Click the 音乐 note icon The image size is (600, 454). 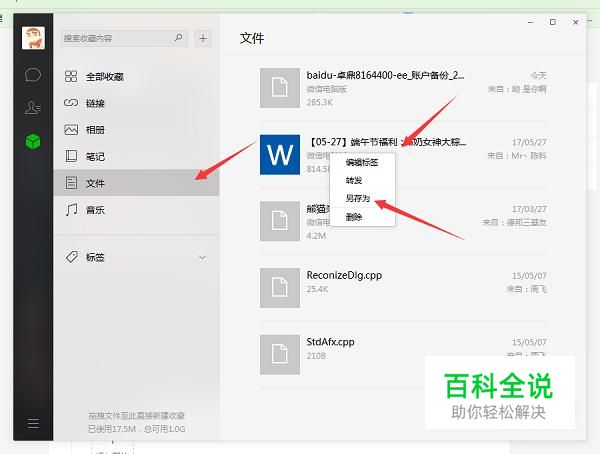(x=71, y=209)
